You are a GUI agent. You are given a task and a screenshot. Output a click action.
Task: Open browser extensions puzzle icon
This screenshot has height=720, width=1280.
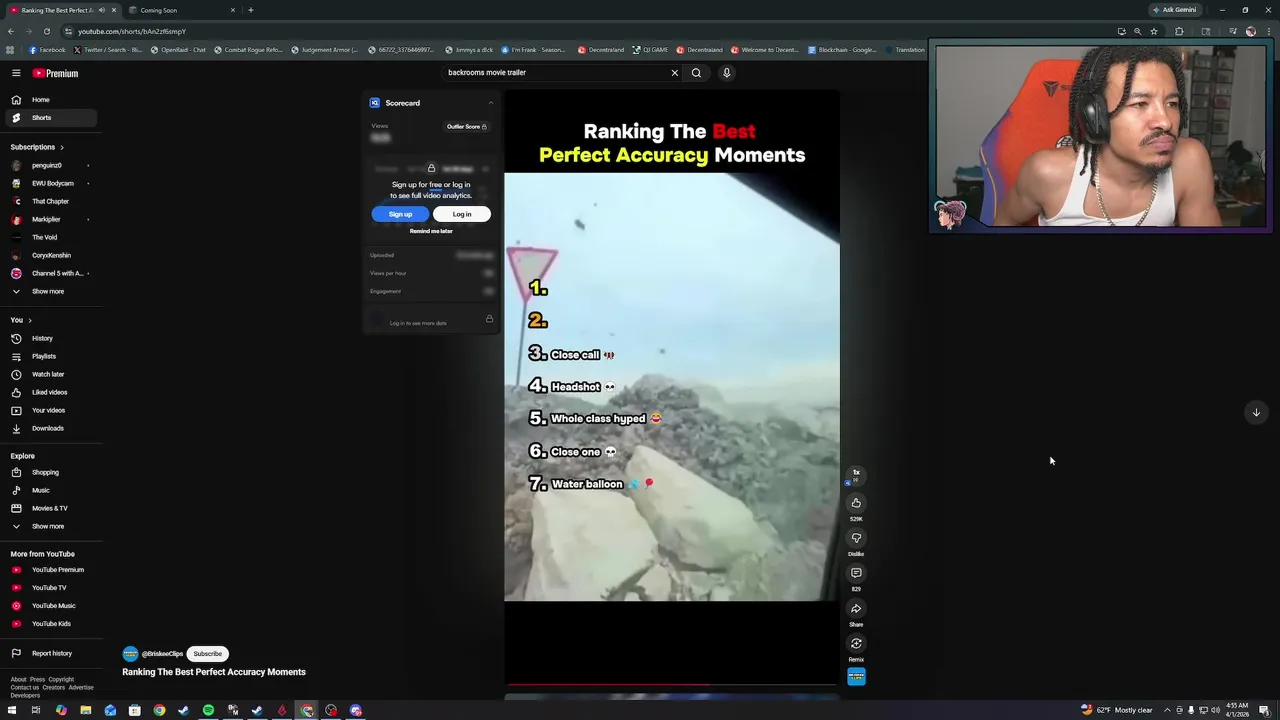coord(1179,31)
